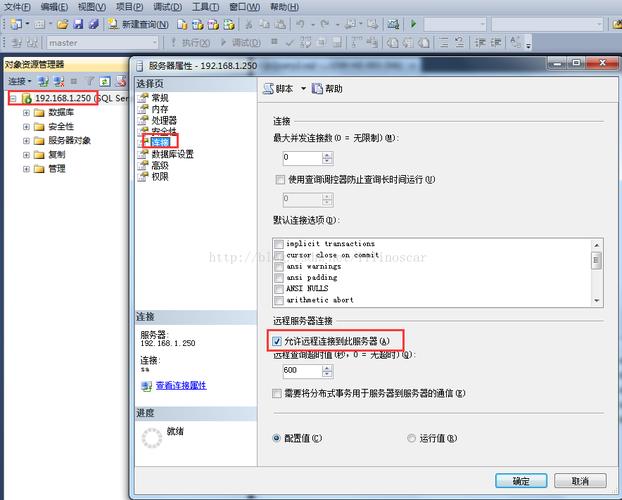Click the 查看连接属性 link

tap(181, 385)
